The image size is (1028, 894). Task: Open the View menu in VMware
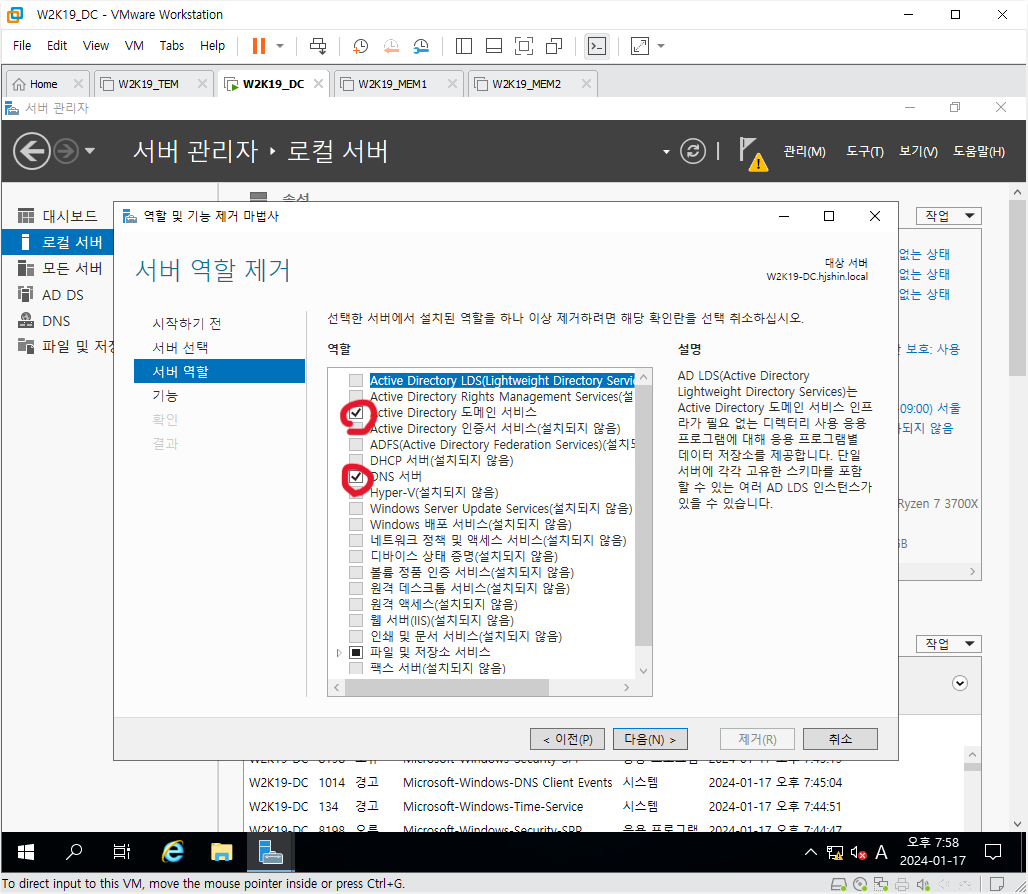click(x=96, y=45)
